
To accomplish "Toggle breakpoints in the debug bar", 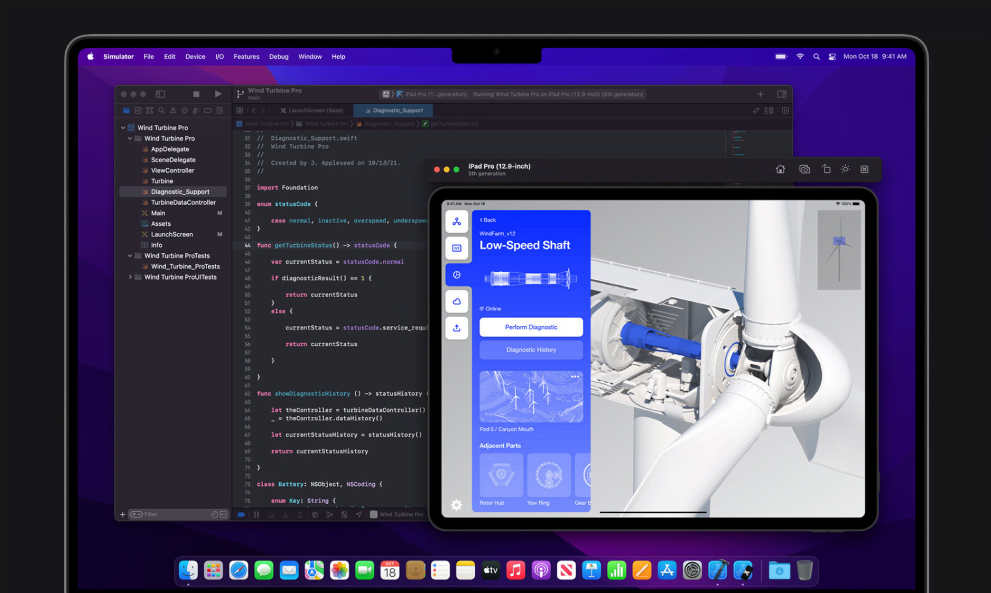I will [240, 514].
